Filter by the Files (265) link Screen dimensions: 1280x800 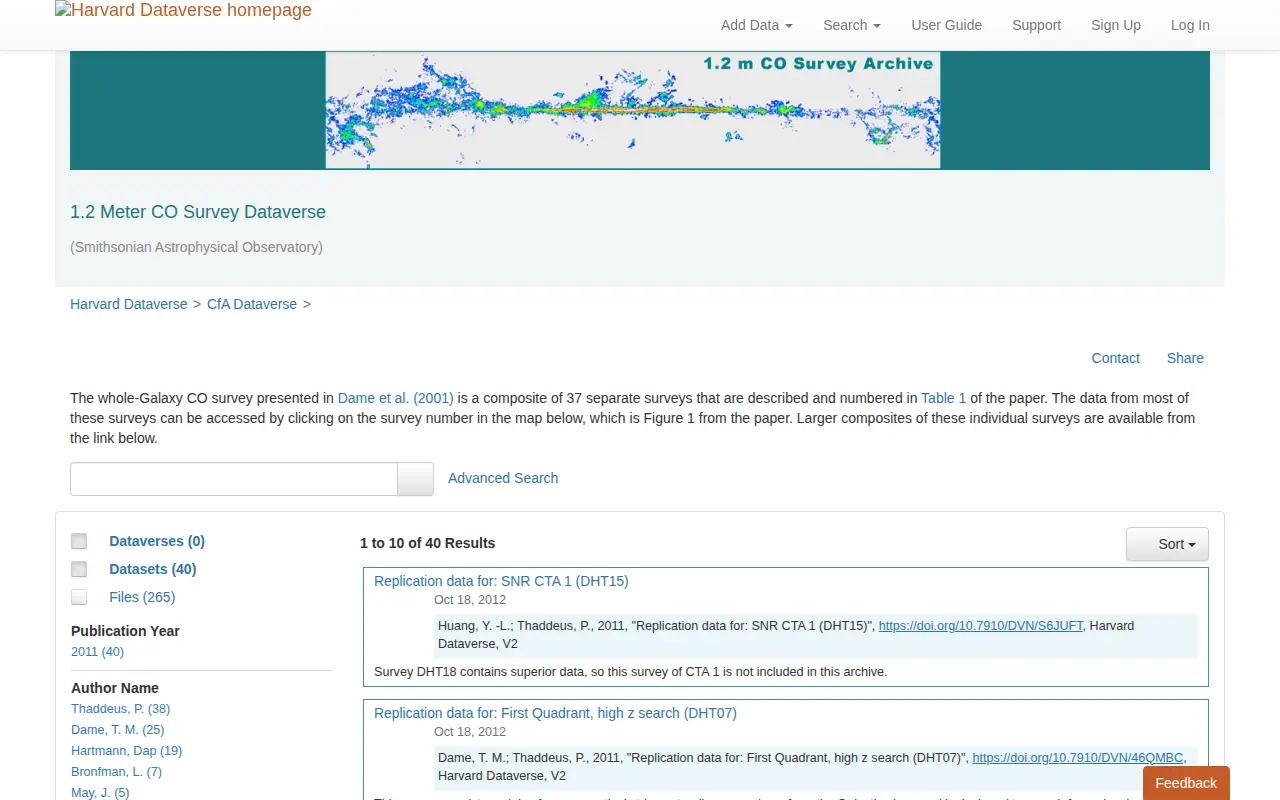pyautogui.click(x=142, y=597)
